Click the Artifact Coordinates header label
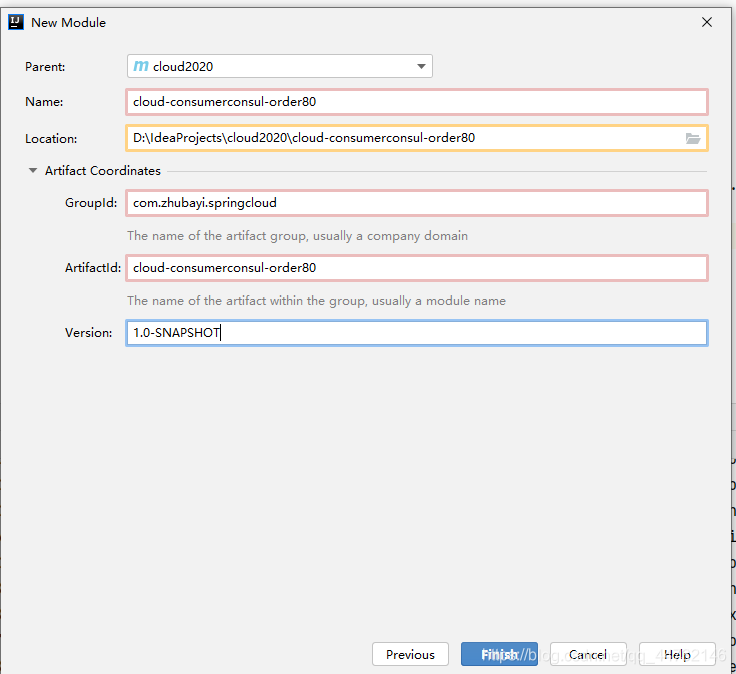Screen dimensions: 736x674 pyautogui.click(x=103, y=170)
